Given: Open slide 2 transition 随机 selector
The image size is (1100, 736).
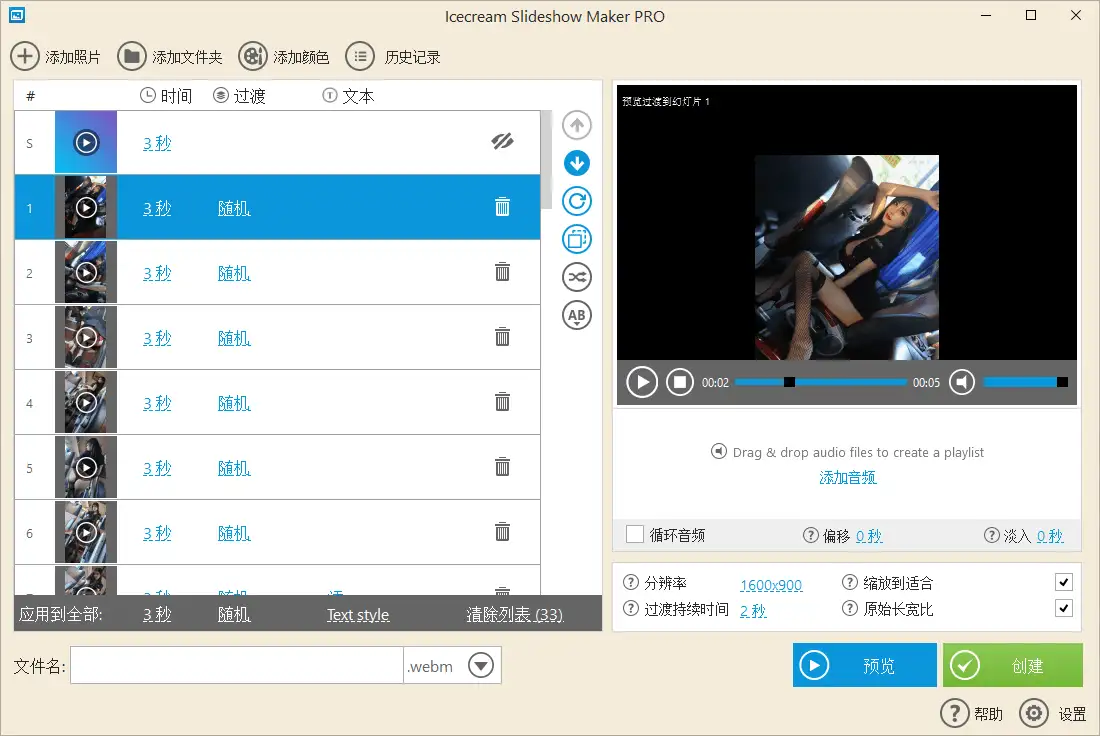Looking at the screenshot, I should [234, 273].
